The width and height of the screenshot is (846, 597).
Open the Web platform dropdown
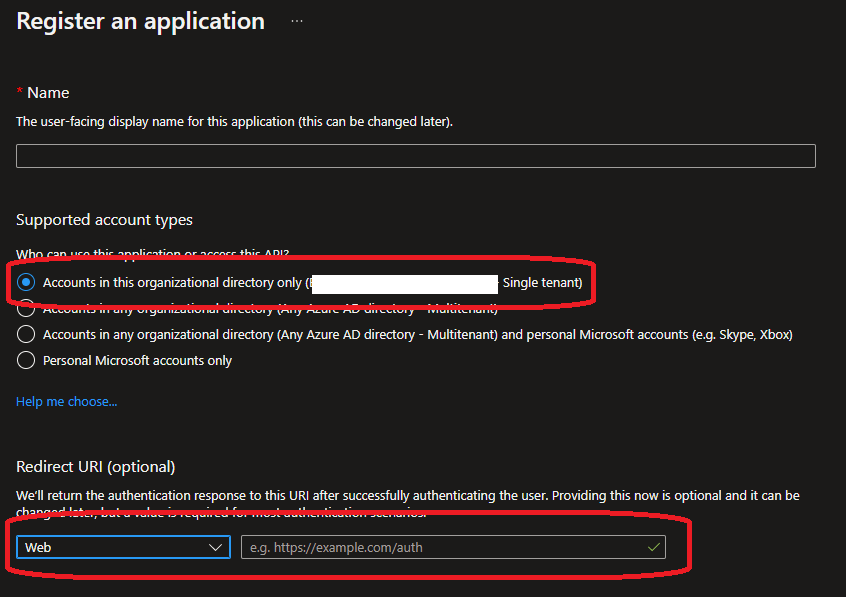click(122, 547)
